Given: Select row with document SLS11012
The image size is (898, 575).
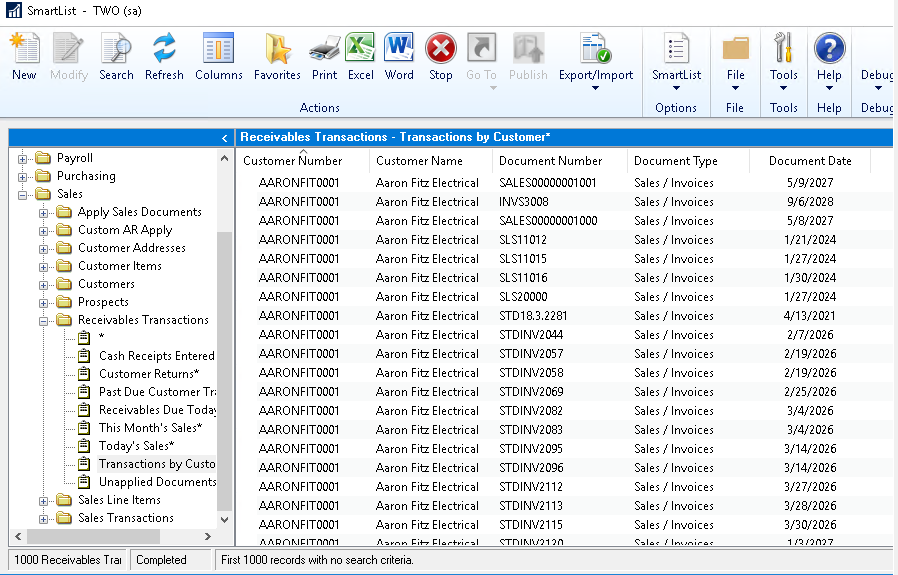Looking at the screenshot, I should 564,239.
